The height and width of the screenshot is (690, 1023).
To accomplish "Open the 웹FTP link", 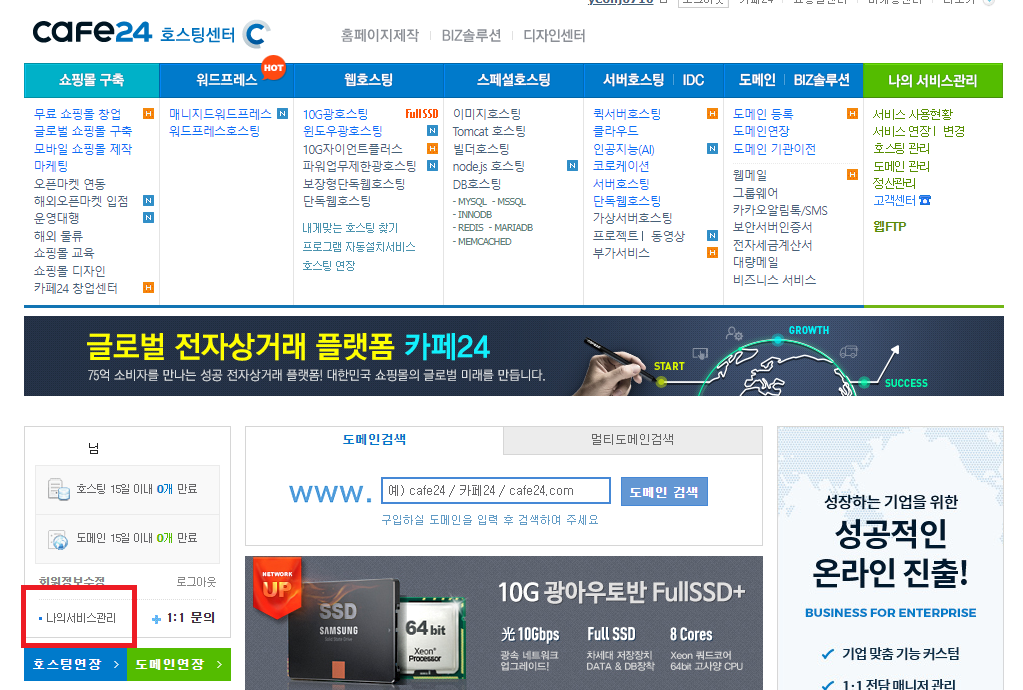I will [x=890, y=226].
